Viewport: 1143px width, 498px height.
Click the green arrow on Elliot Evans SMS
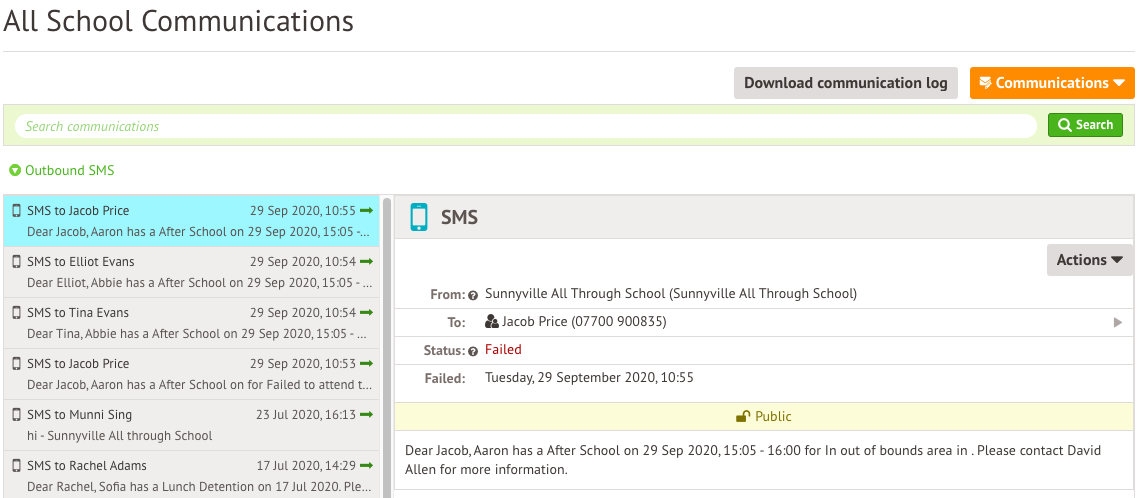coord(366,261)
